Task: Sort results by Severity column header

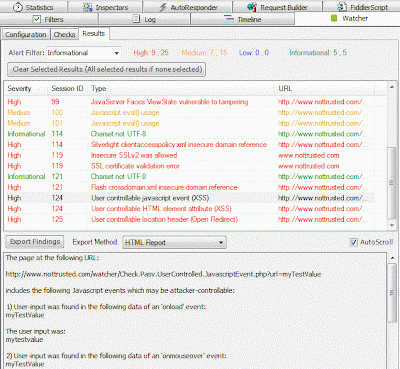Action: pos(19,88)
